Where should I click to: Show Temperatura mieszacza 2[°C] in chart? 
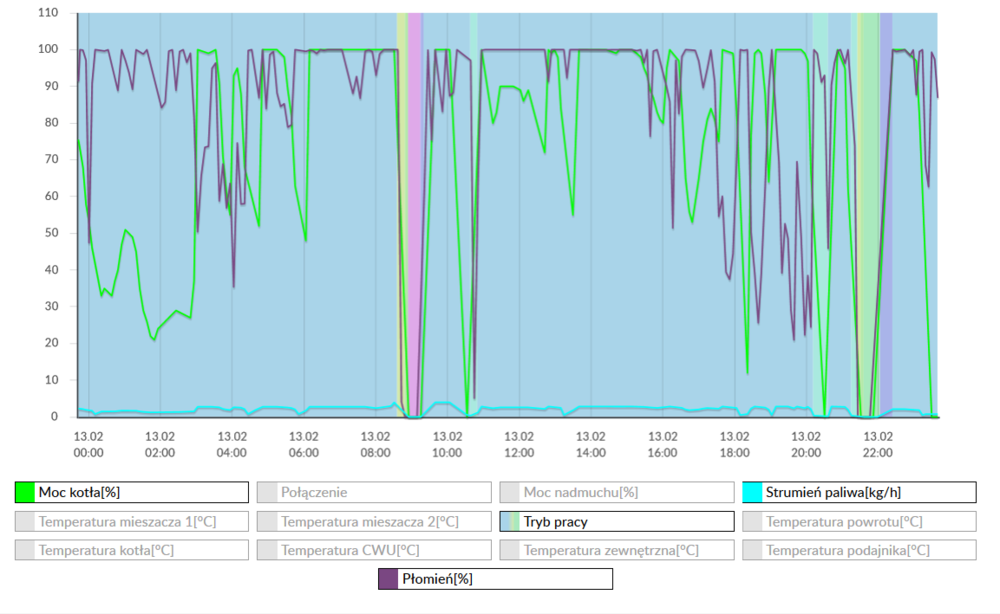point(373,521)
